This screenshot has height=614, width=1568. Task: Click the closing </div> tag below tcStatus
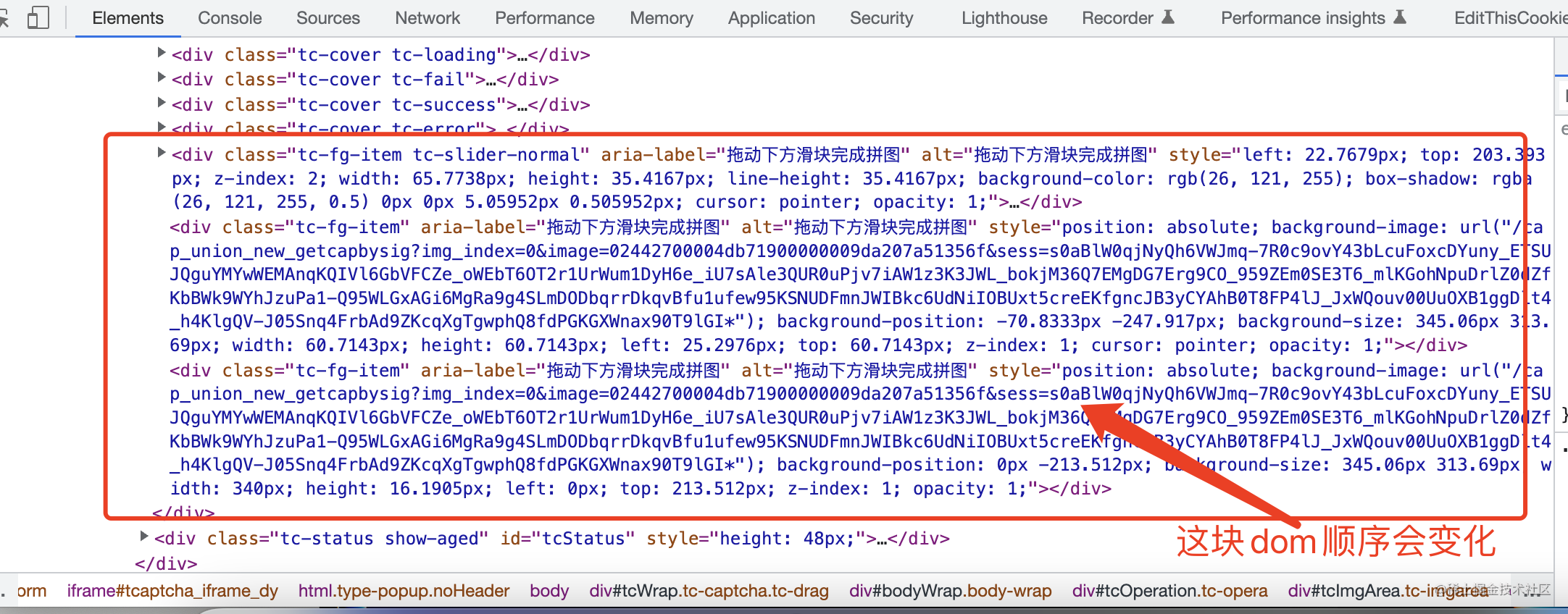coord(166,564)
